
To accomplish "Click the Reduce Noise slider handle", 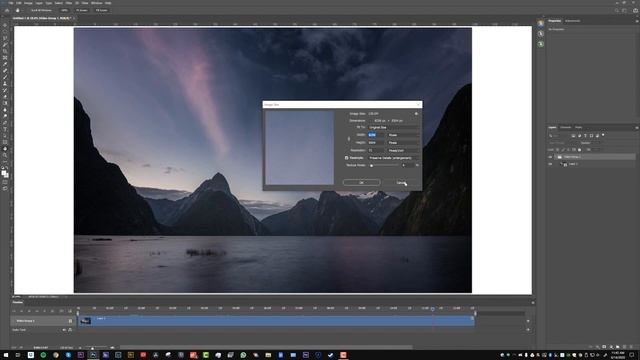I will pyautogui.click(x=371, y=165).
